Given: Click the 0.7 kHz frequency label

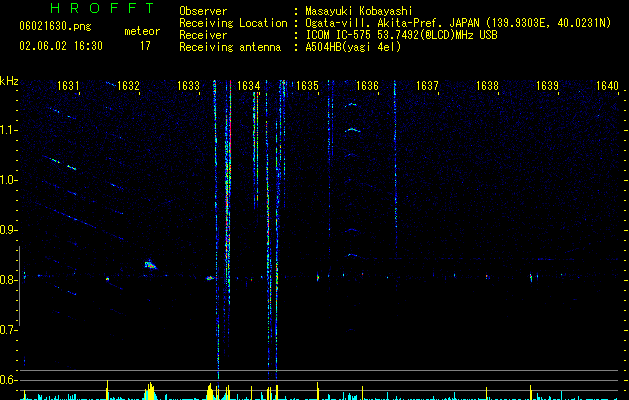Looking at the screenshot, I should coord(8,330).
